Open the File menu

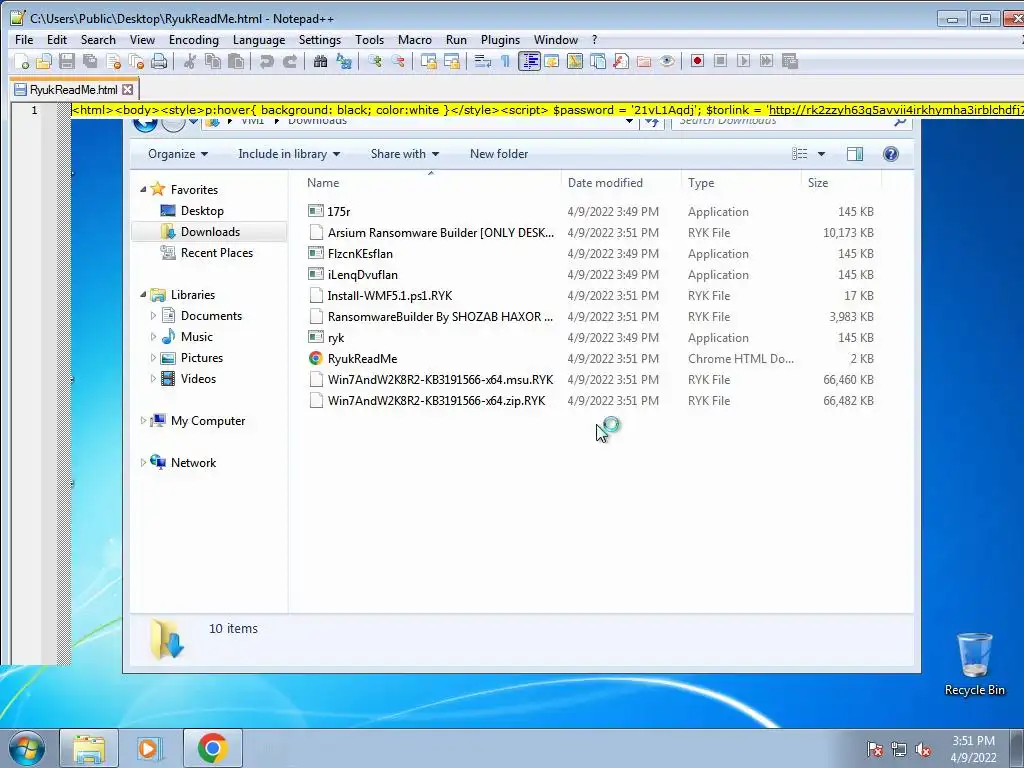point(24,40)
